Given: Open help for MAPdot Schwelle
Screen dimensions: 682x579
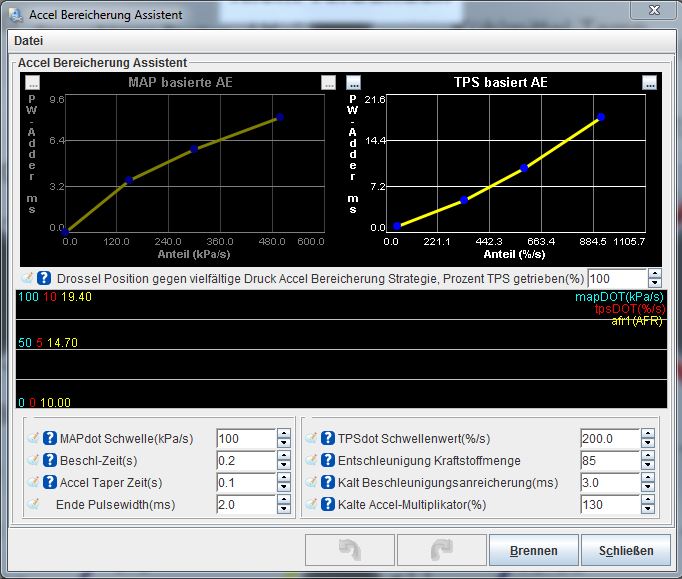Looking at the screenshot, I should pyautogui.click(x=49, y=439).
